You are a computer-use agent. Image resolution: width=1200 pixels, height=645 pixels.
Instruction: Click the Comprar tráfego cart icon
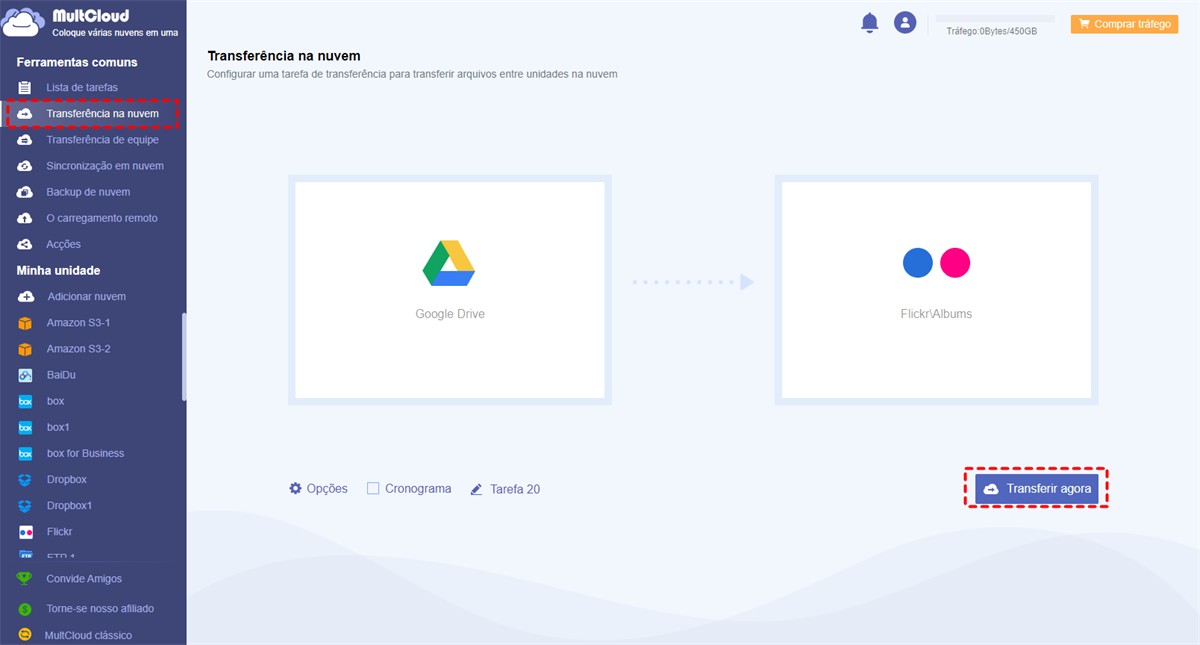(x=1084, y=24)
